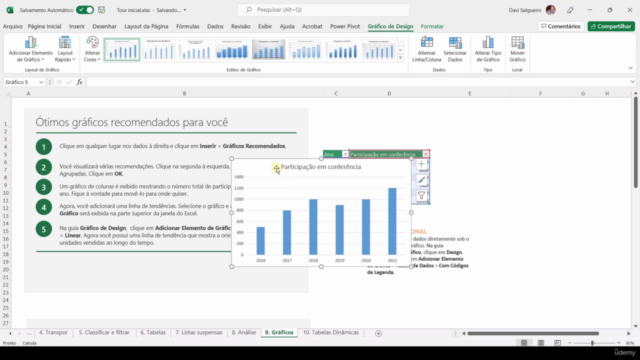Select column B header
The height and width of the screenshot is (360, 640).
(184, 93)
